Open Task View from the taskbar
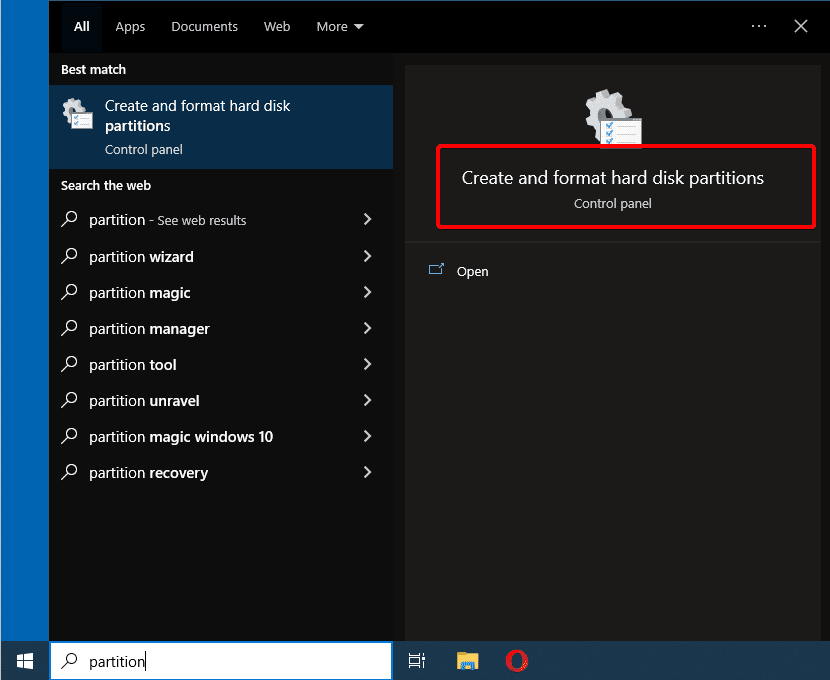 click(417, 661)
